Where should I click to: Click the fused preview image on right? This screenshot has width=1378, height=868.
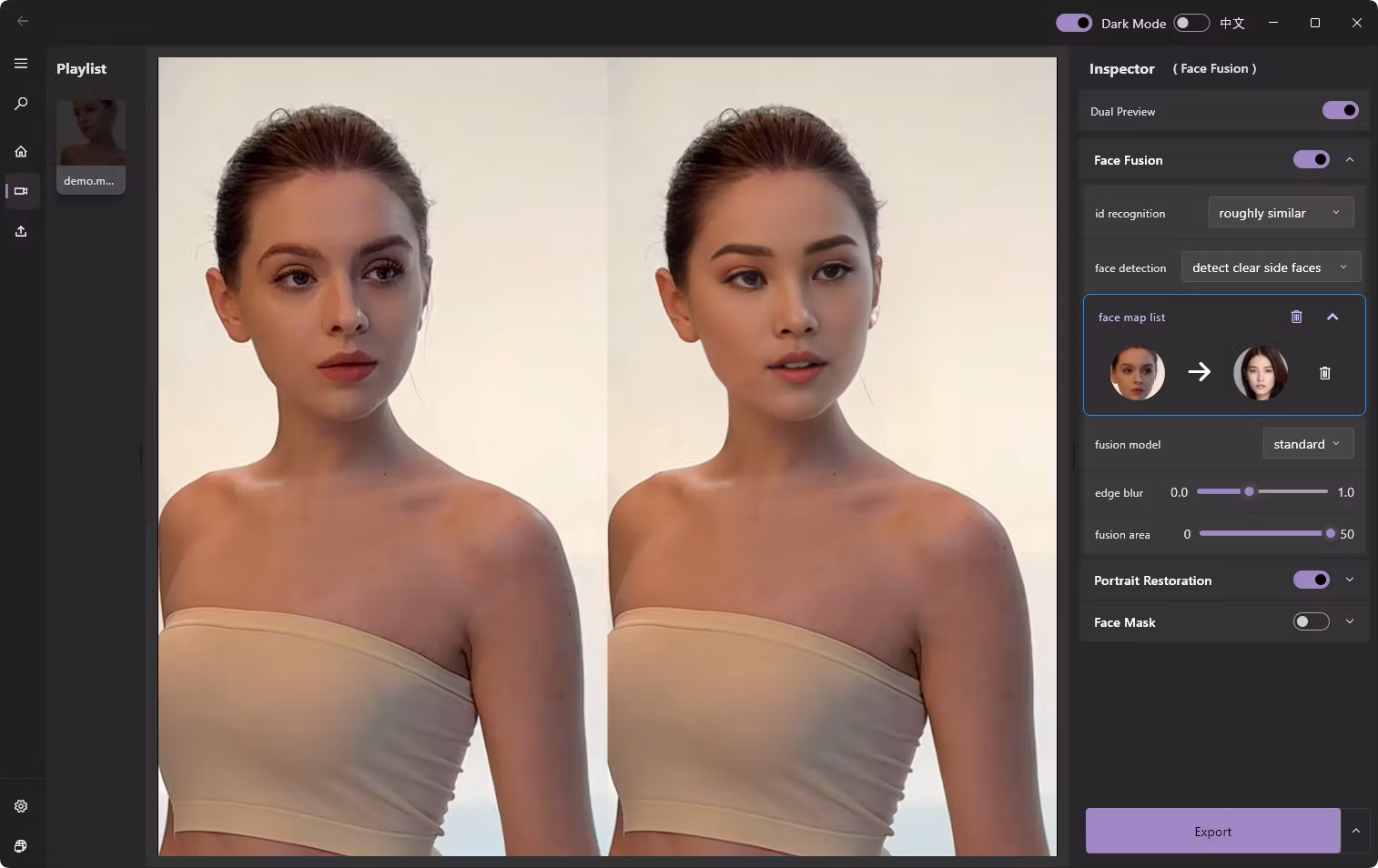pyautogui.click(x=832, y=456)
